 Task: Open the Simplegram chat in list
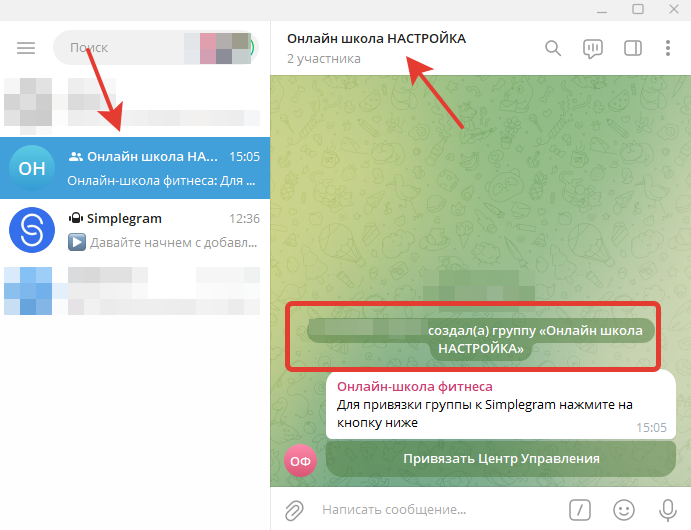coord(135,230)
